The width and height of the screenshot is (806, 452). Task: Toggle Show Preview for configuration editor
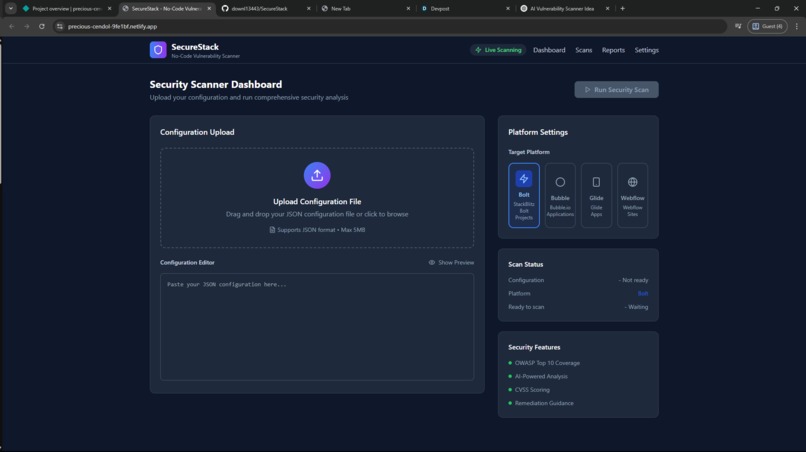[x=451, y=262]
